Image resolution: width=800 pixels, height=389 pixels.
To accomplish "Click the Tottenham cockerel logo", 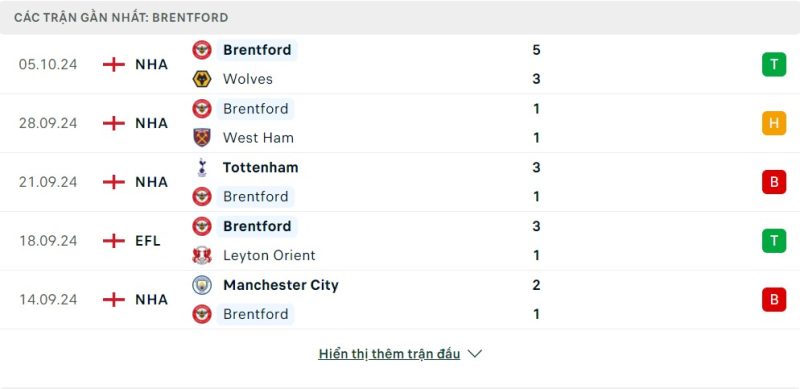I will [202, 167].
